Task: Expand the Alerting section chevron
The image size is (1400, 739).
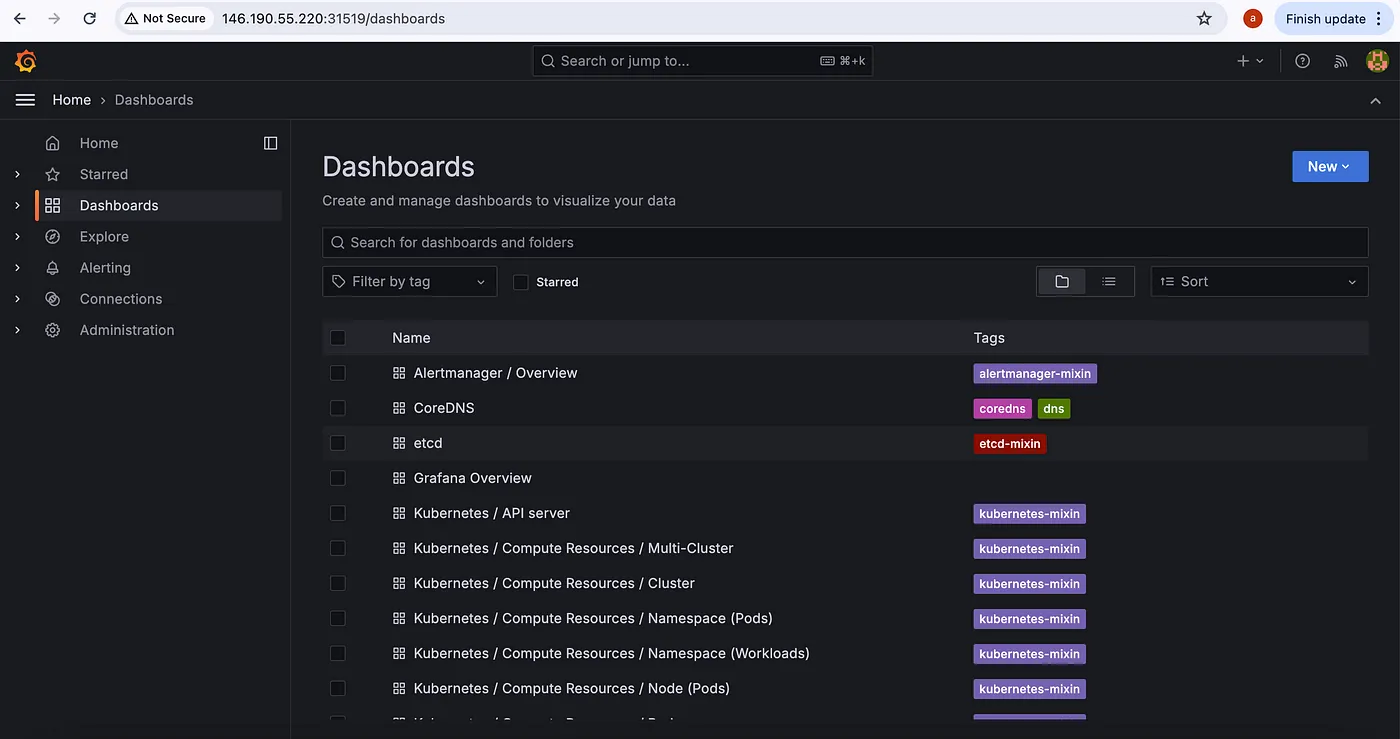Action: [17, 268]
